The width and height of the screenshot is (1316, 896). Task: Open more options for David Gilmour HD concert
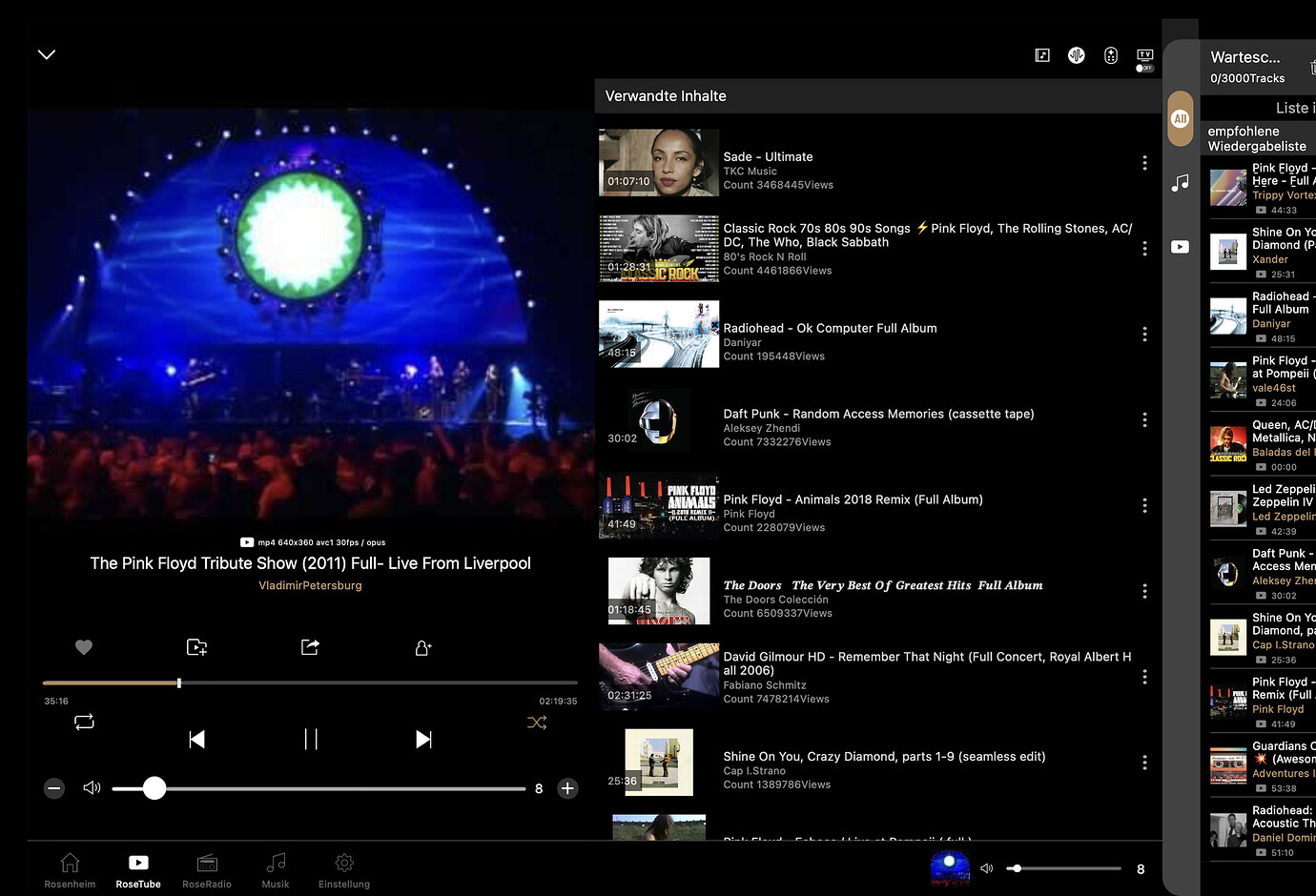pos(1144,677)
